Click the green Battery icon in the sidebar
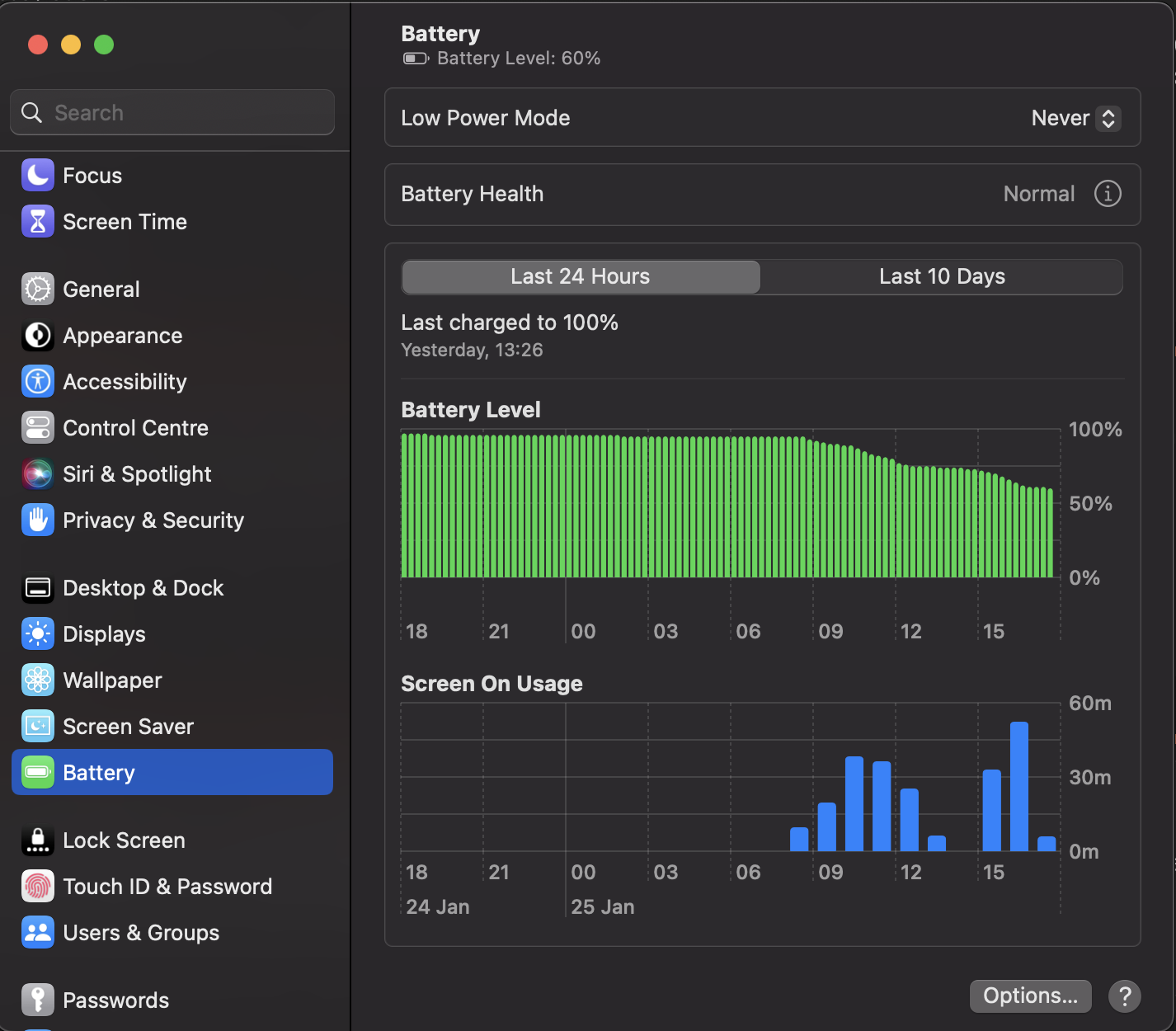This screenshot has height=1031, width=1176. [38, 773]
